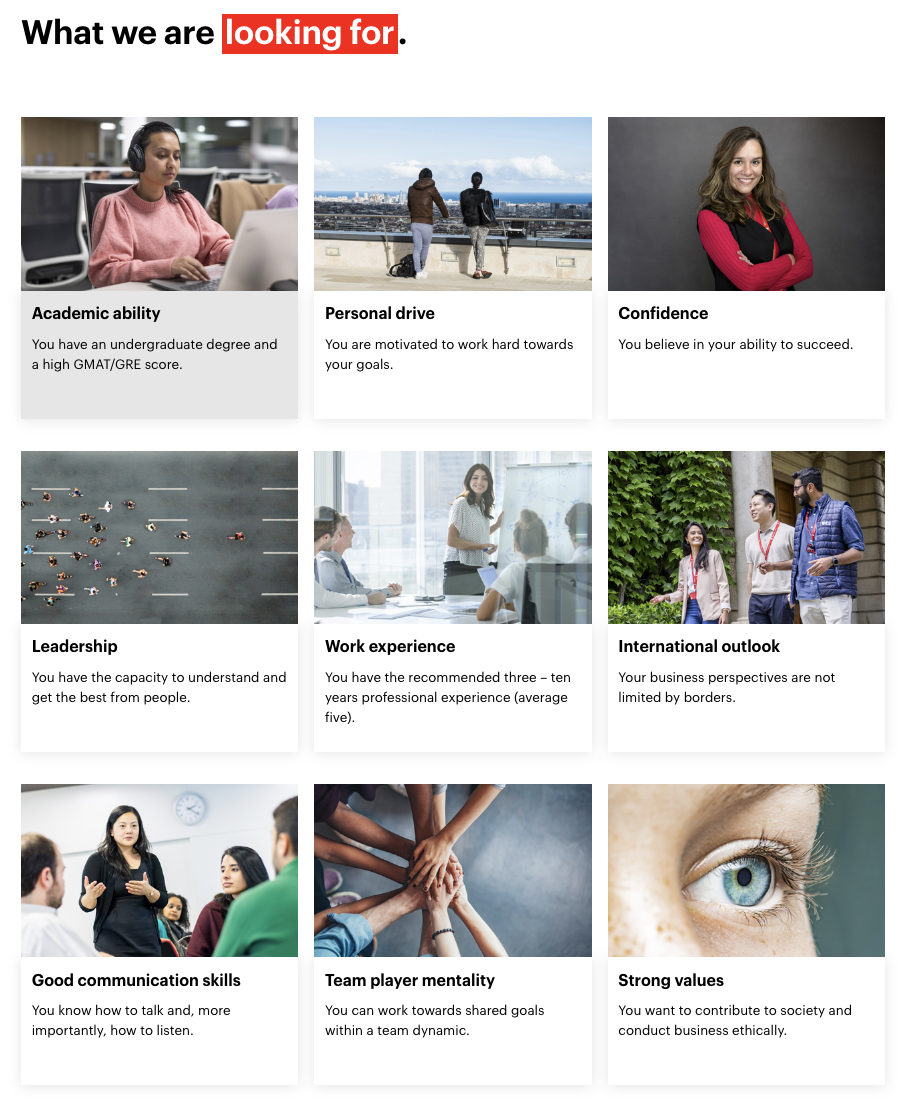The height and width of the screenshot is (1110, 902).
Task: Click the GMAT/GRE score description text
Action: pos(154,354)
